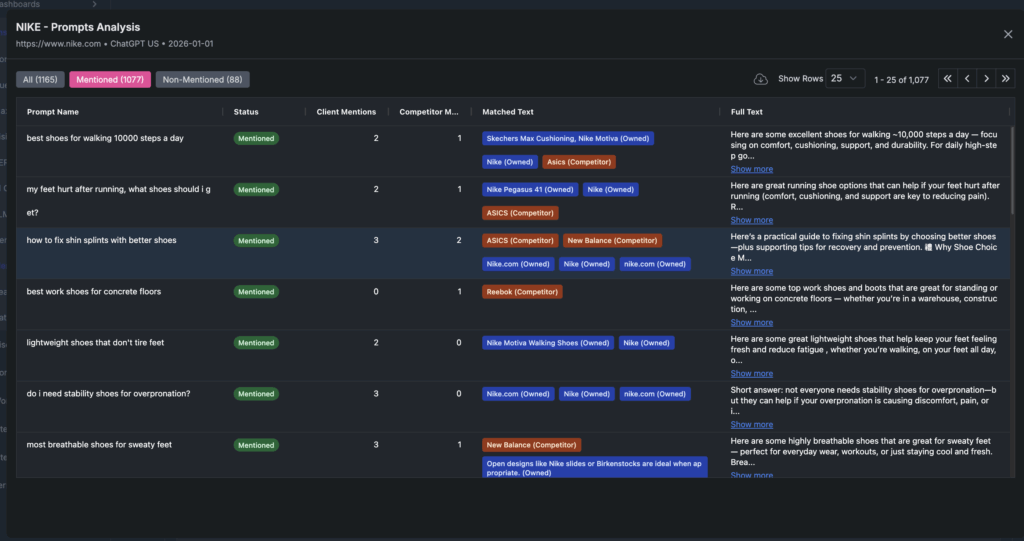Image resolution: width=1024 pixels, height=541 pixels.
Task: Switch to the All (1165) tab
Action: (40, 79)
